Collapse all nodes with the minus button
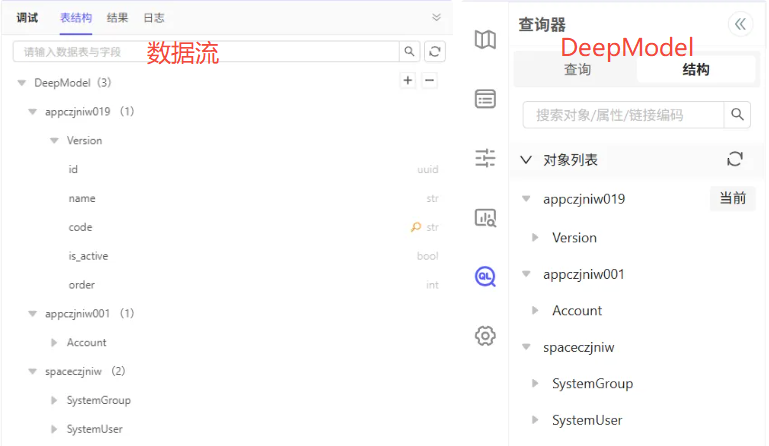 429,80
